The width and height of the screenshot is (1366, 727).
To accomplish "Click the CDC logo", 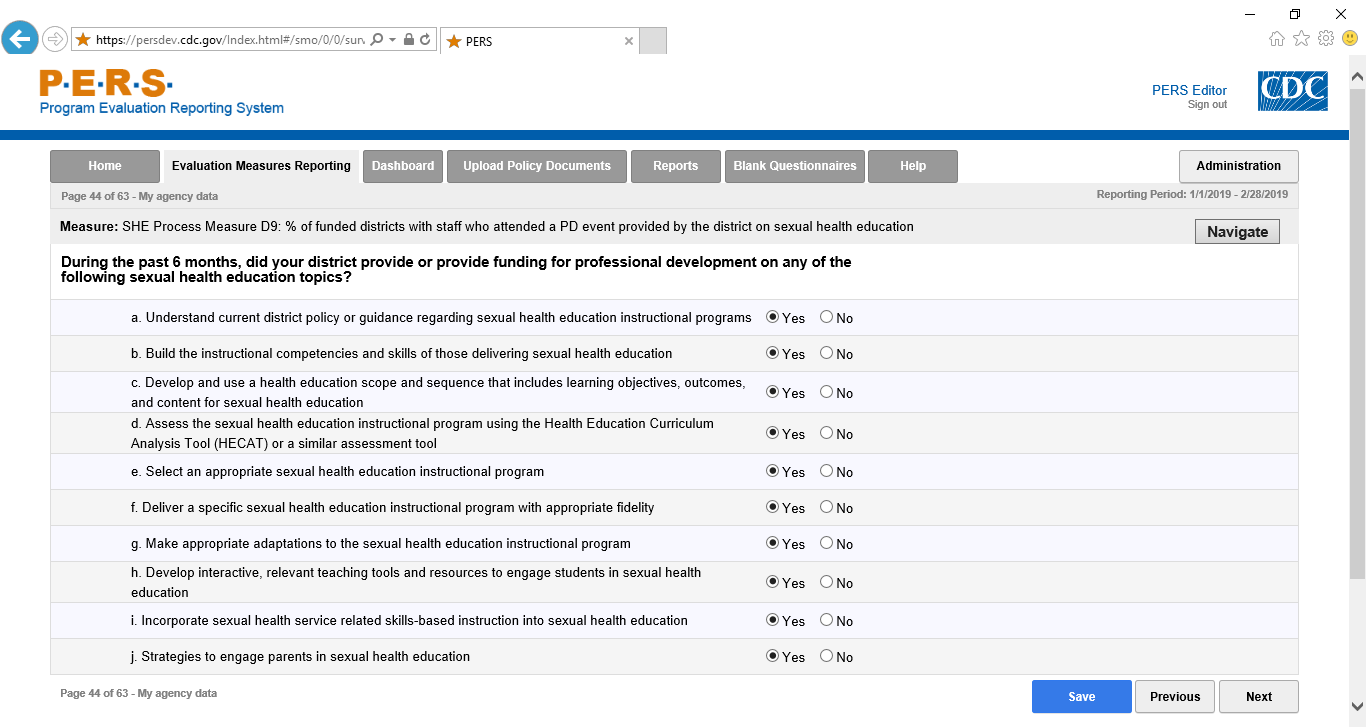I will coord(1292,91).
